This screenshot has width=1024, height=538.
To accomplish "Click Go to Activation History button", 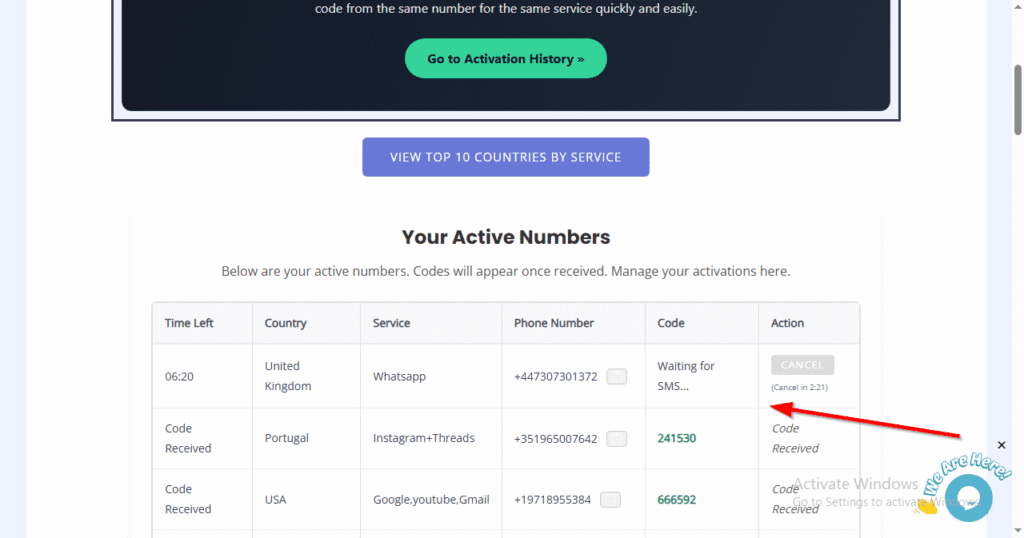I will click(506, 59).
